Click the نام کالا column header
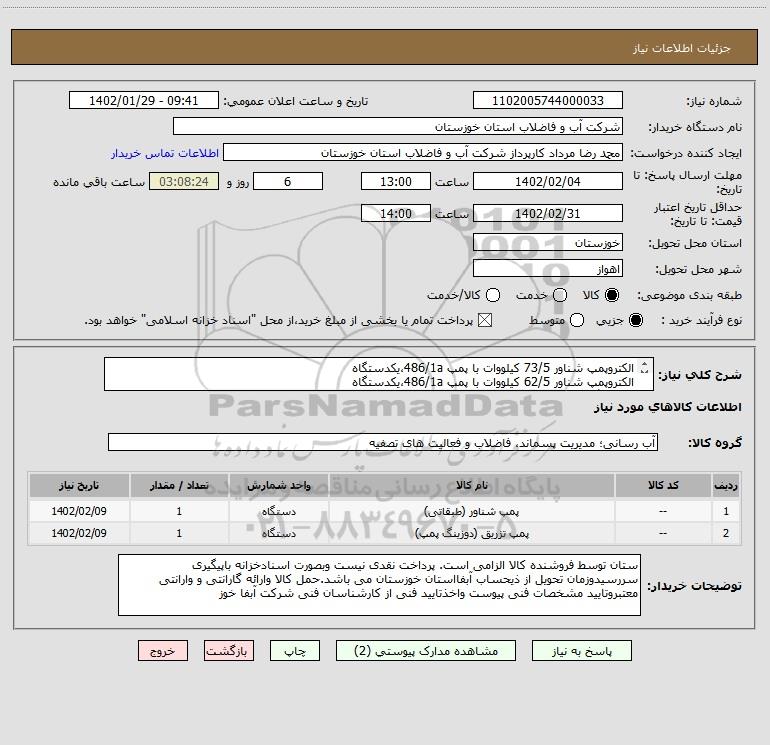 tap(471, 485)
